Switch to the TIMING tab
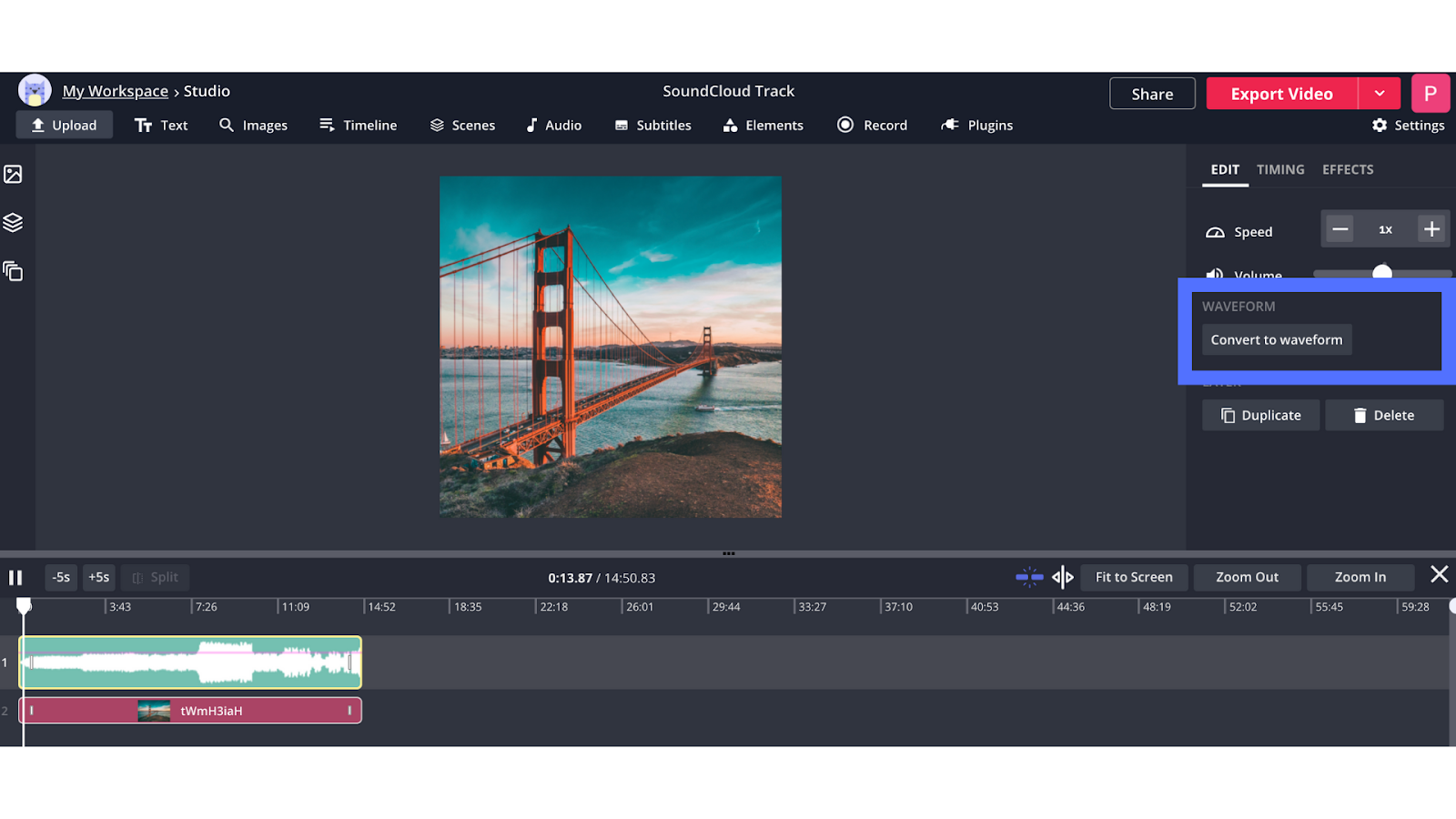The width and height of the screenshot is (1456, 819). [x=1280, y=169]
